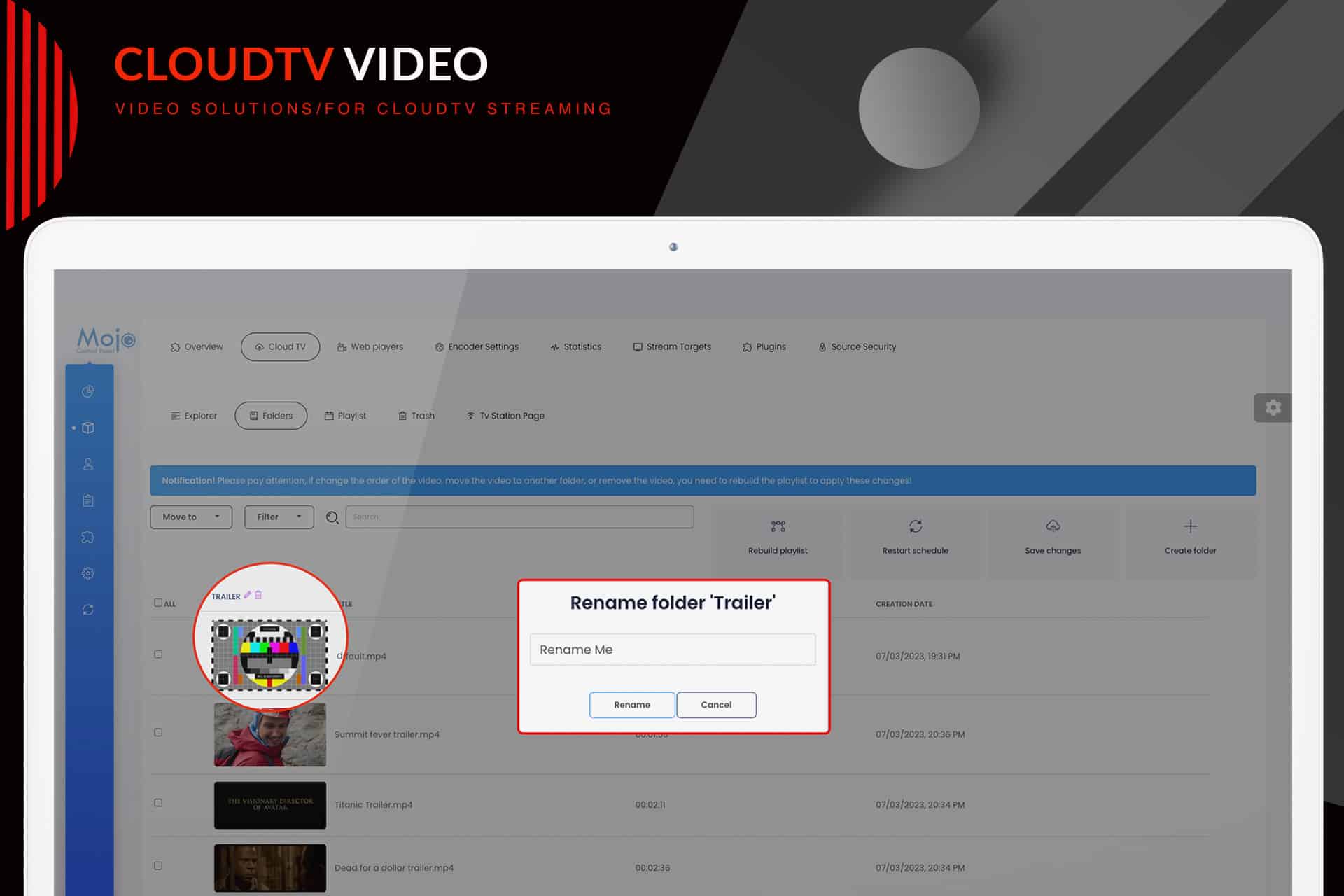The height and width of the screenshot is (896, 1344).
Task: Open the Encoder Settings tab
Action: coord(477,347)
